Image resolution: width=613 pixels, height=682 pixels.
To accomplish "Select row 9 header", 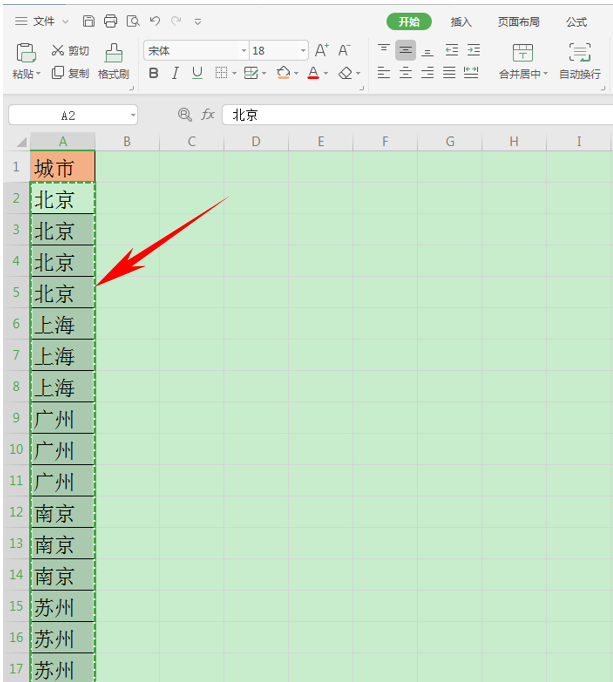I will click(x=16, y=418).
